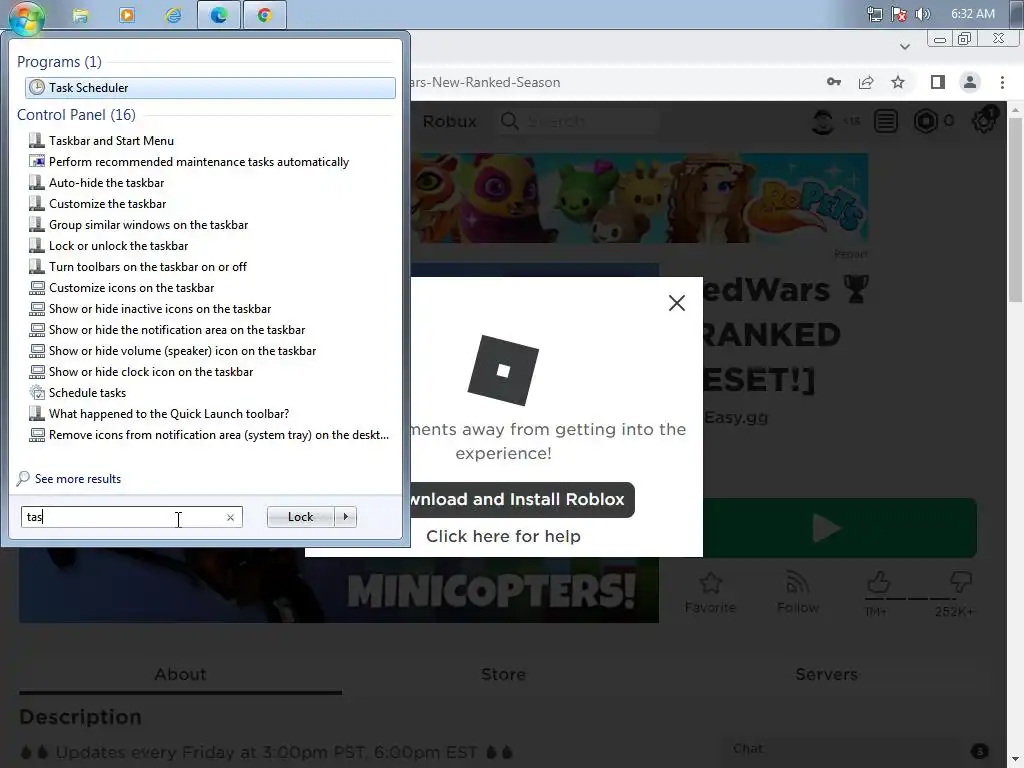Open Show or hide the notification area result
This screenshot has width=1024, height=768.
click(x=177, y=329)
